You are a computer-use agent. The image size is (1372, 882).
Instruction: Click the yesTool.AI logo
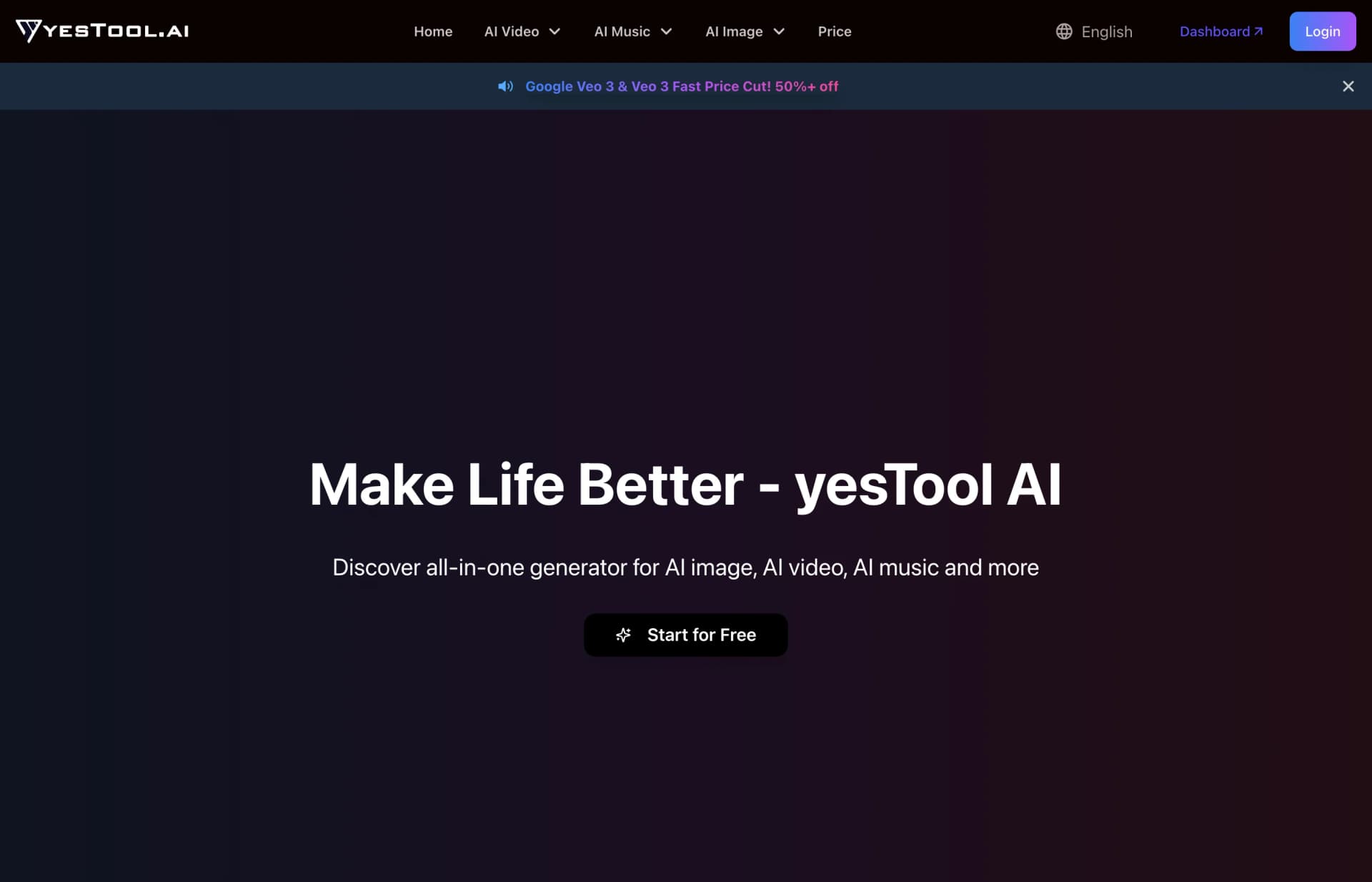click(x=102, y=31)
